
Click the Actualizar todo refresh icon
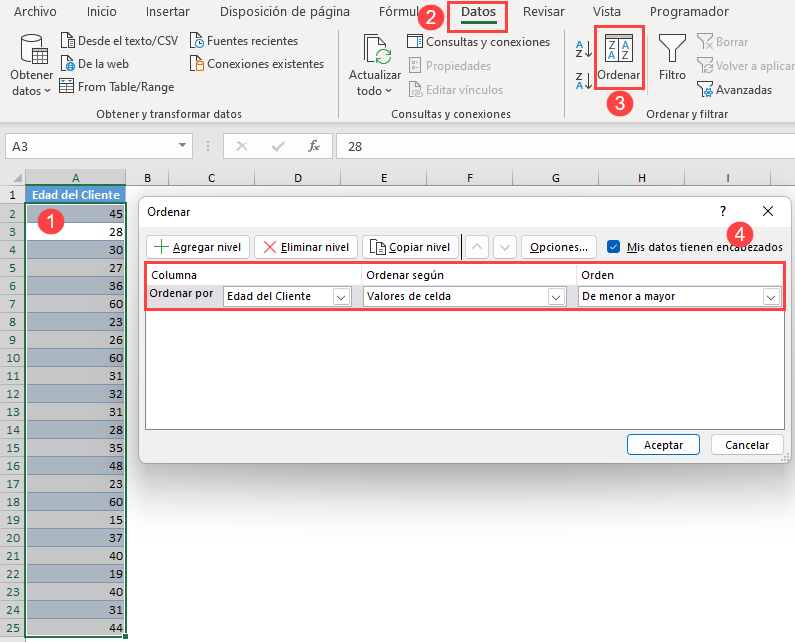point(377,50)
